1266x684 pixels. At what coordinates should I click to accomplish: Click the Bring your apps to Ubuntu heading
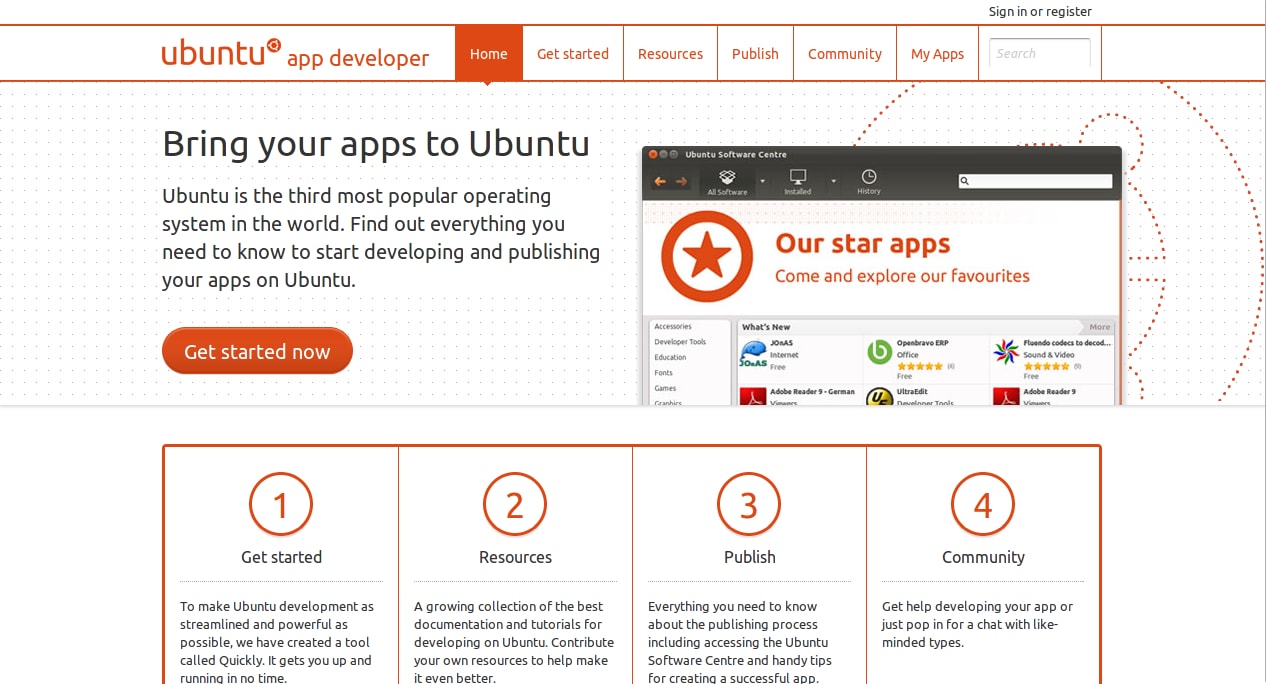(x=376, y=144)
